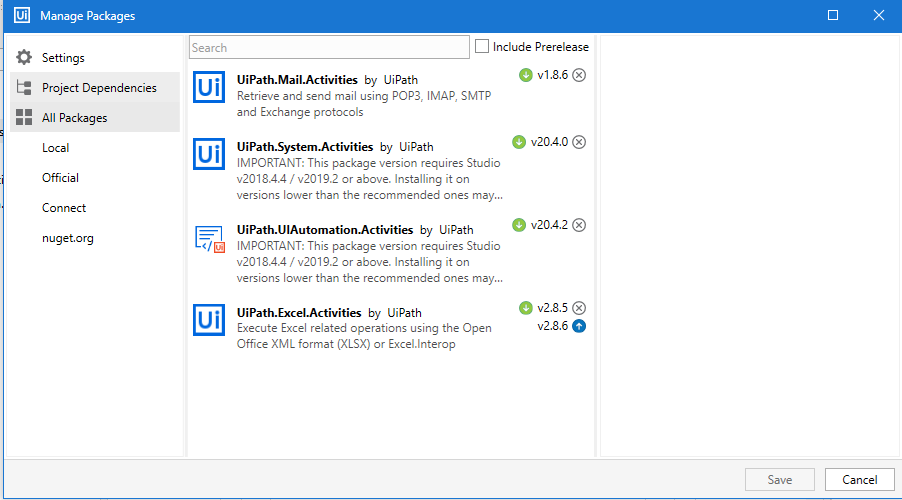Select the UiPath.Mail.Activities package title
902x500 pixels.
pos(297,79)
